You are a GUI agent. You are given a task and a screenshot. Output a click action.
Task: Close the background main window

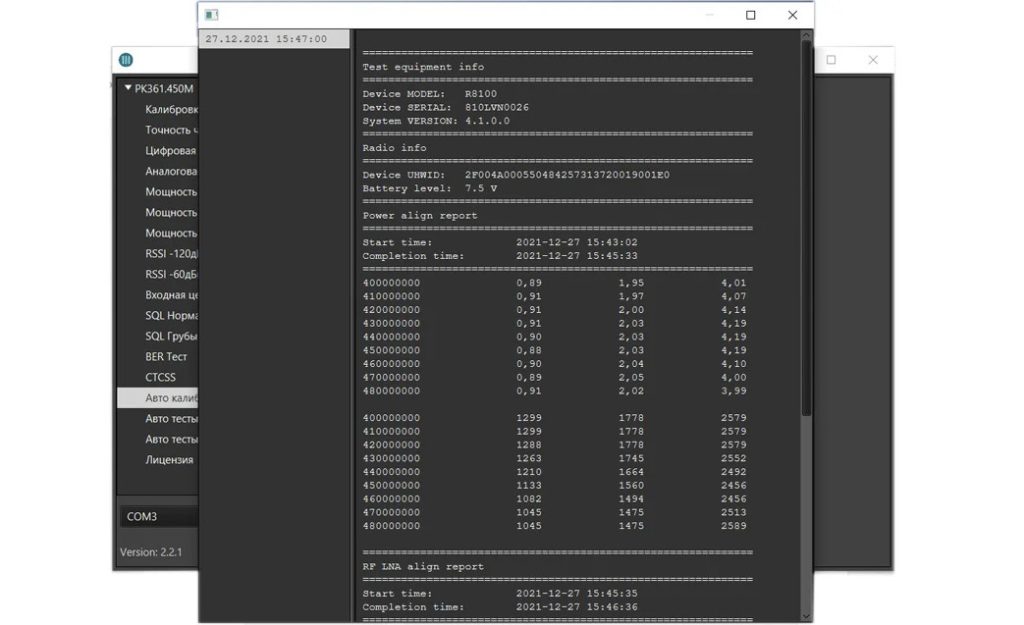pos(873,60)
